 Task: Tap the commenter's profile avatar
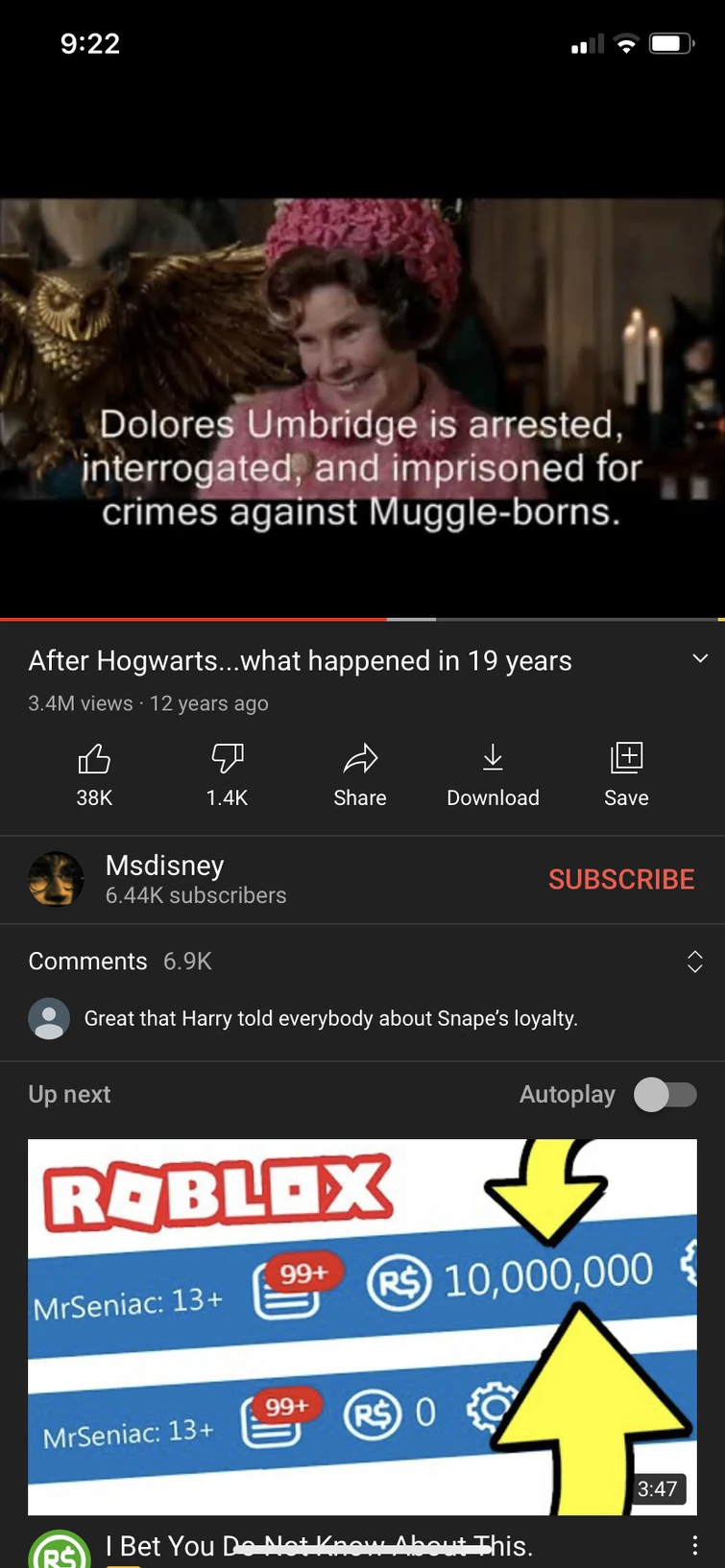(49, 1018)
